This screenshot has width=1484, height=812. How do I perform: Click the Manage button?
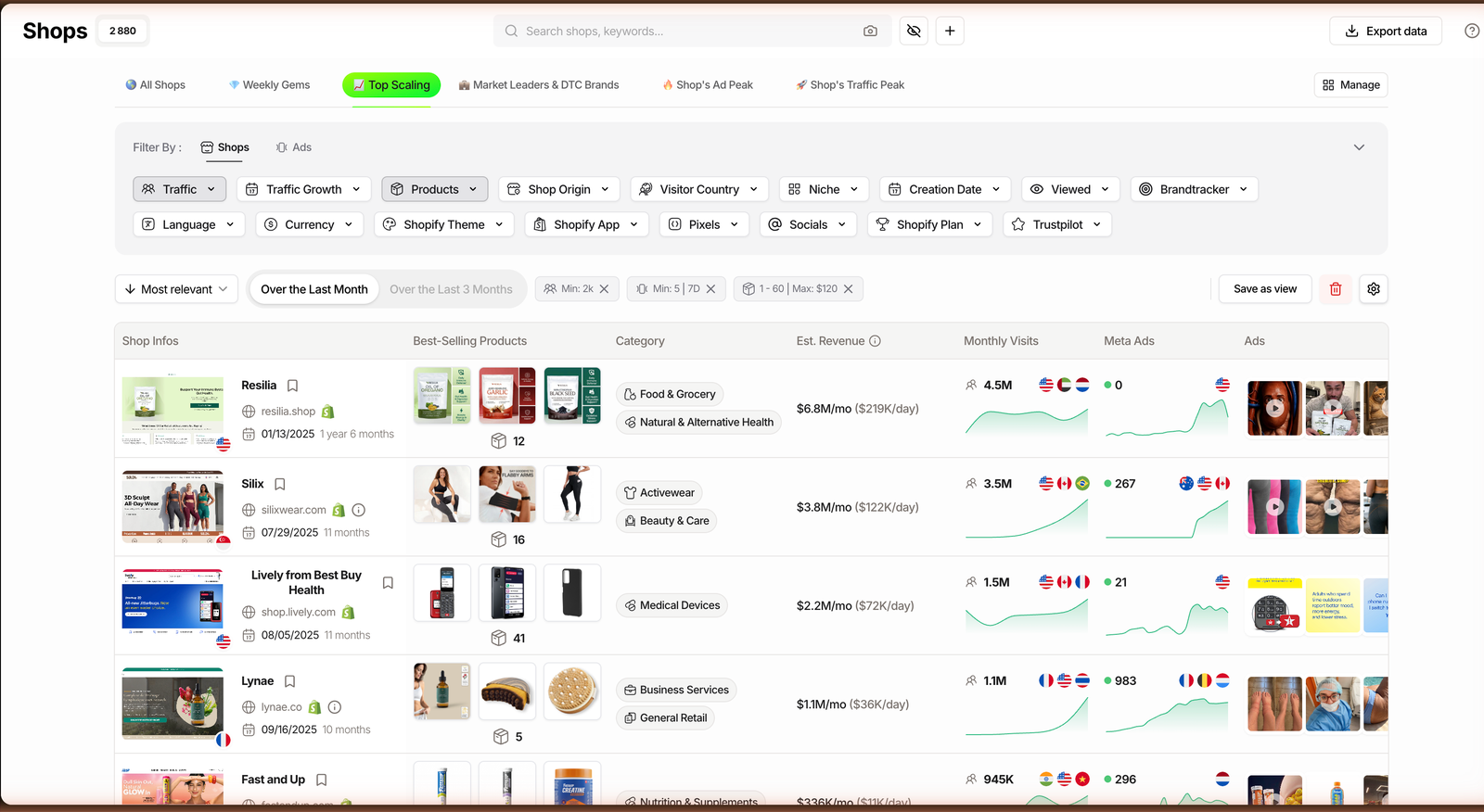(x=1350, y=84)
